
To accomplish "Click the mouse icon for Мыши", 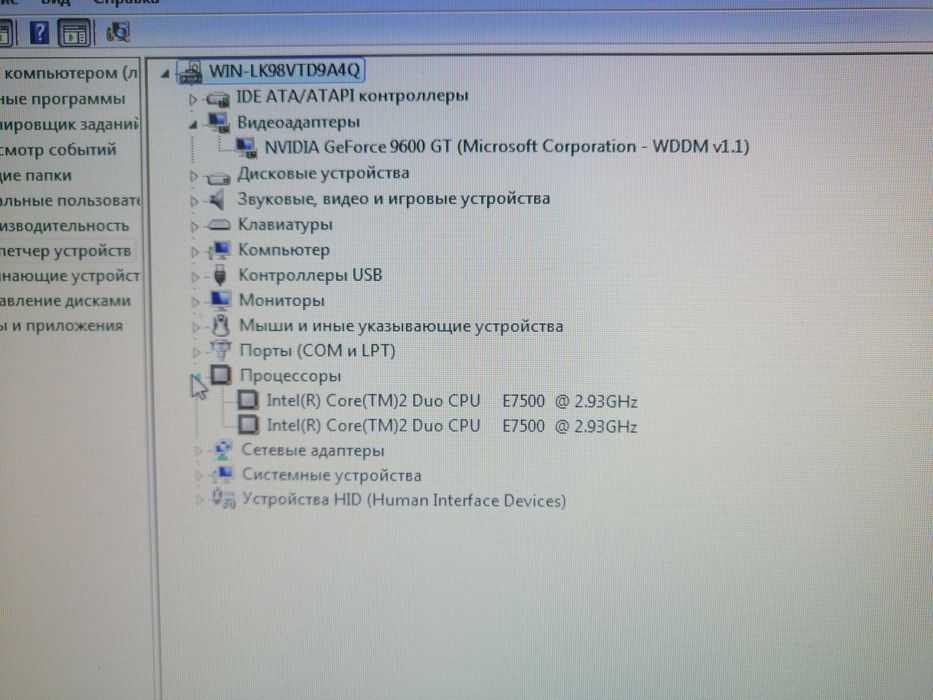I will [x=221, y=326].
